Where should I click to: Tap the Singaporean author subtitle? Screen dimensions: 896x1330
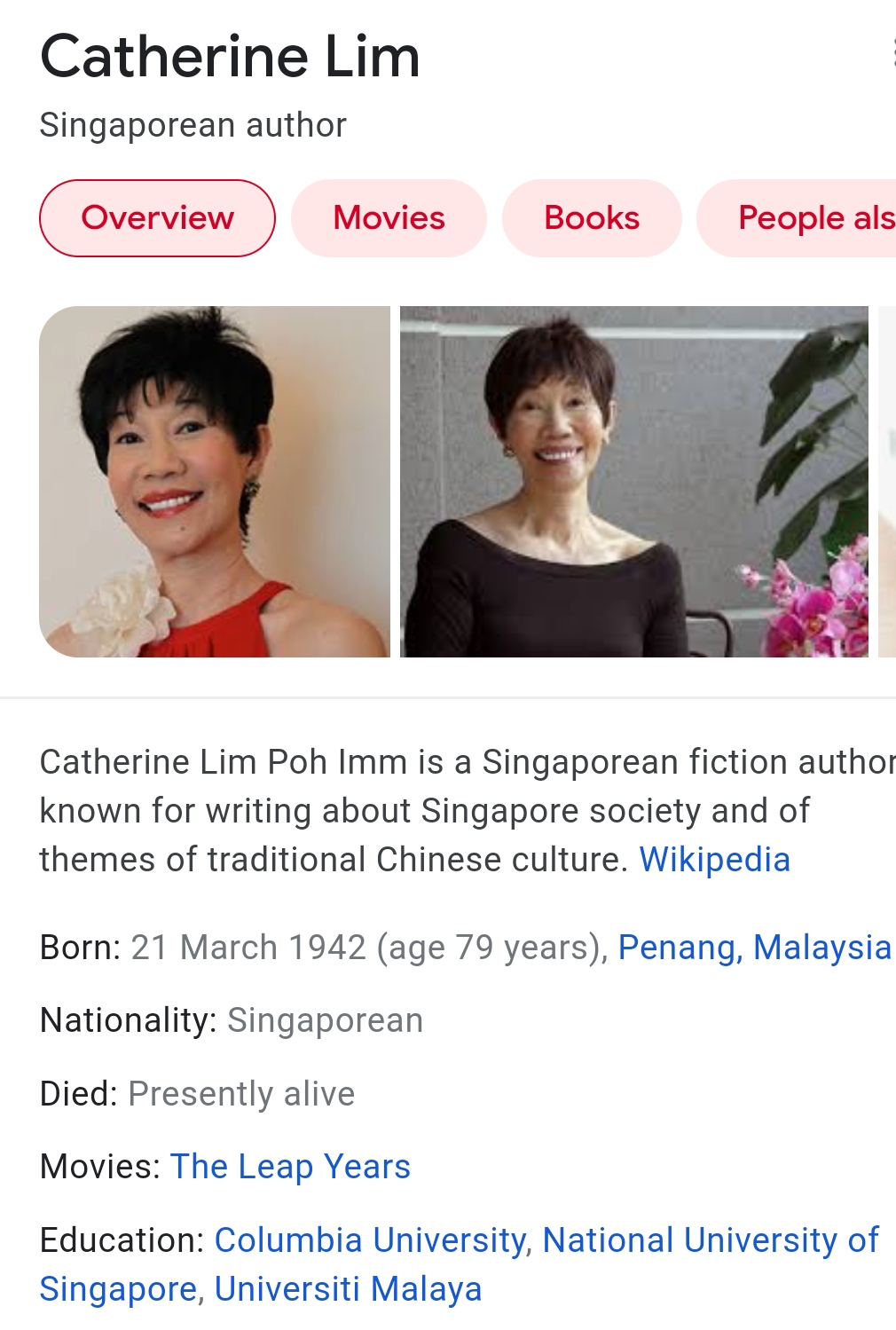click(x=193, y=125)
